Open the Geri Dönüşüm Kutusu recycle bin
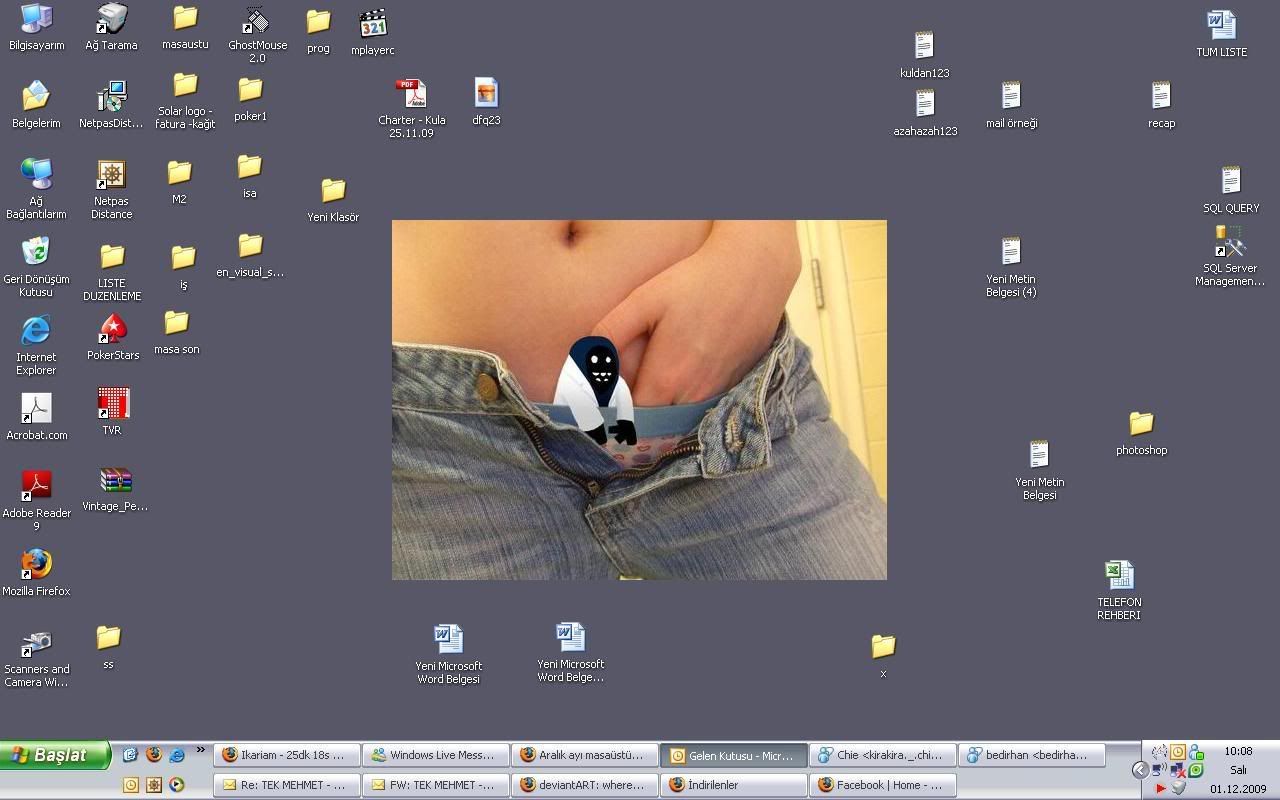Viewport: 1280px width, 800px height. tap(36, 252)
